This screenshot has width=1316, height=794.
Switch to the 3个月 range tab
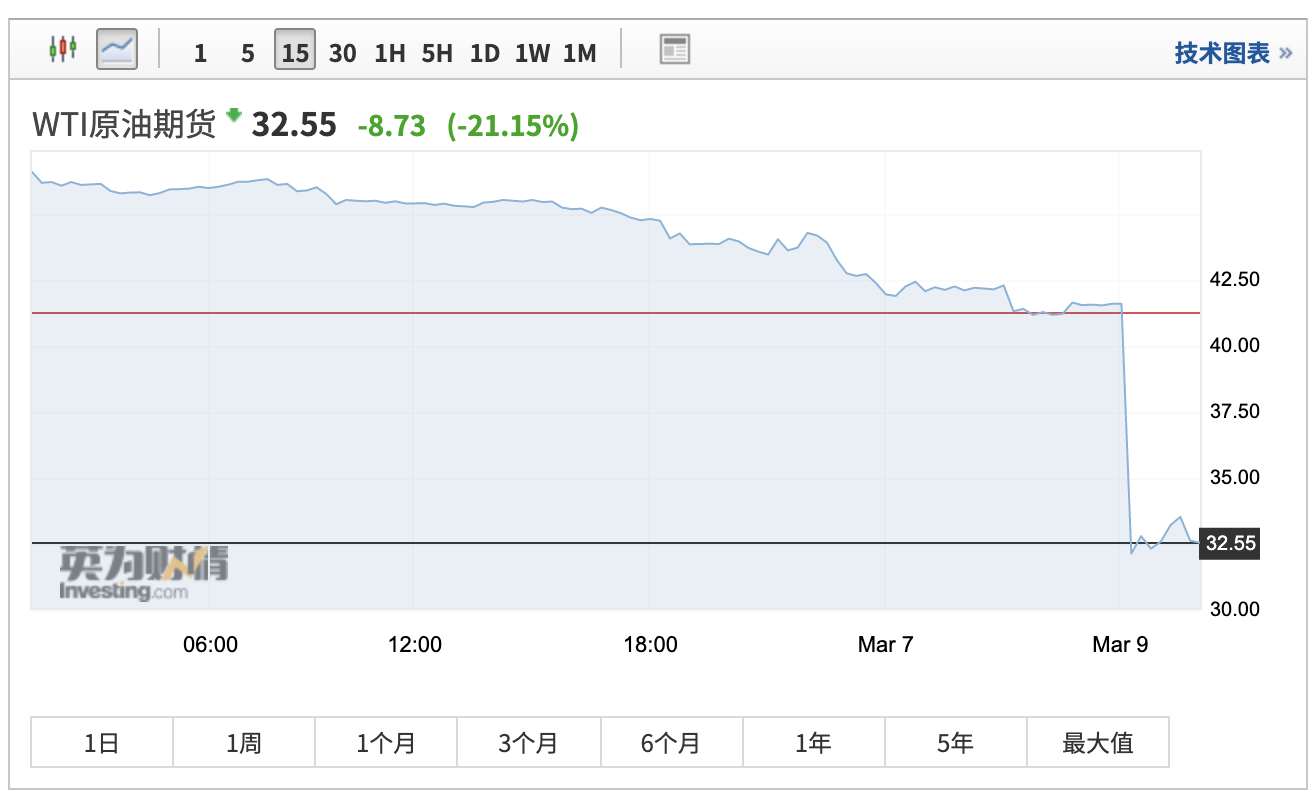[x=528, y=743]
